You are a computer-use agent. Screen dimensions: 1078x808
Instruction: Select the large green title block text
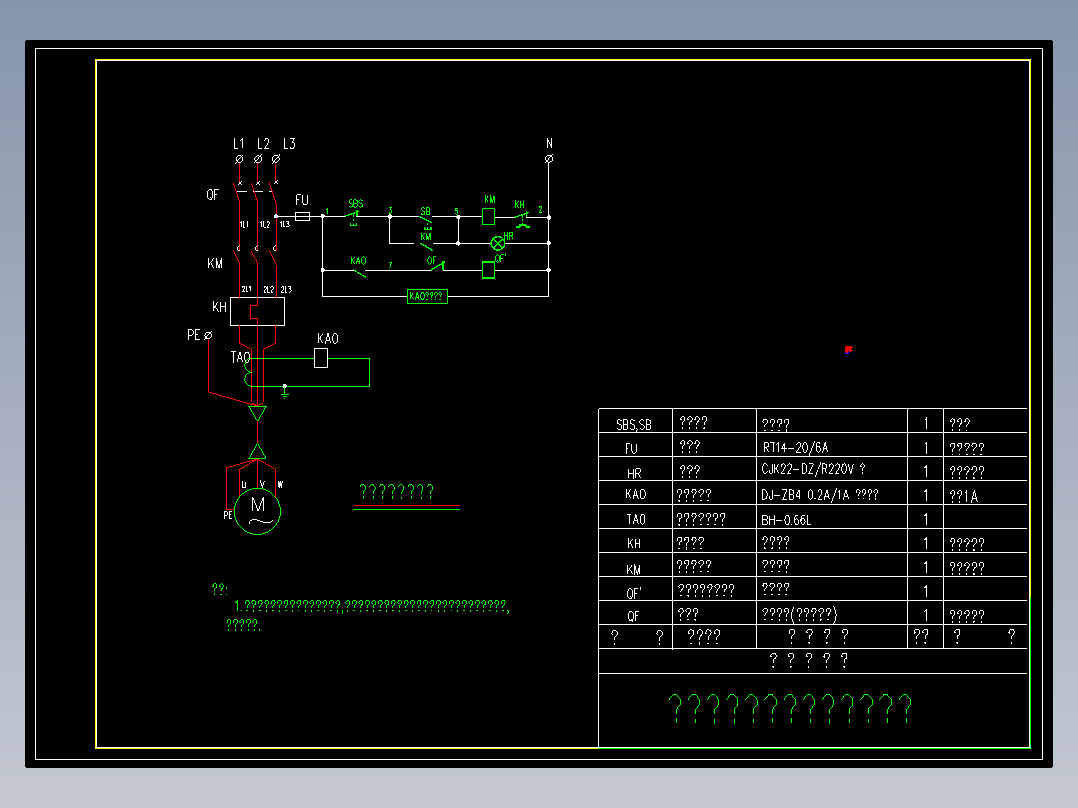791,708
